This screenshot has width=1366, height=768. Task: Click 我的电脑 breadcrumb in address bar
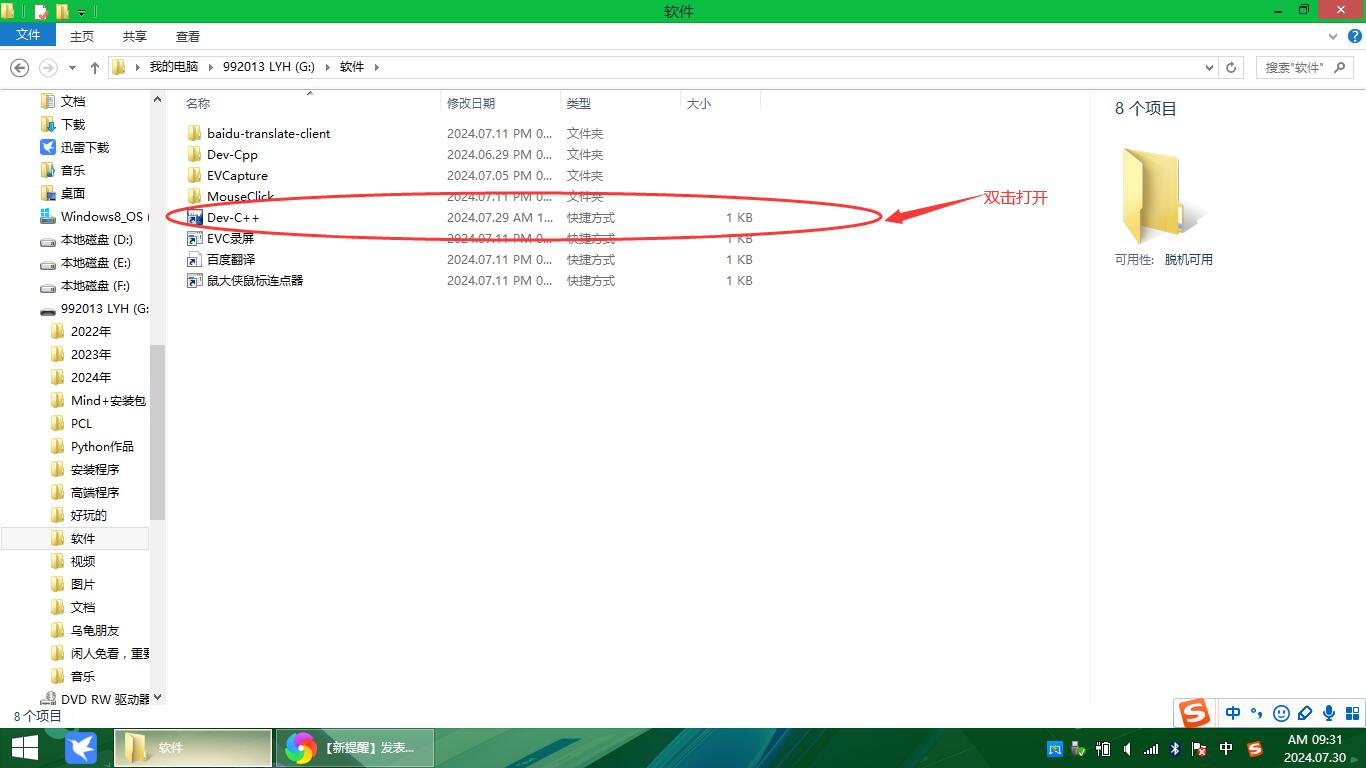pos(174,67)
